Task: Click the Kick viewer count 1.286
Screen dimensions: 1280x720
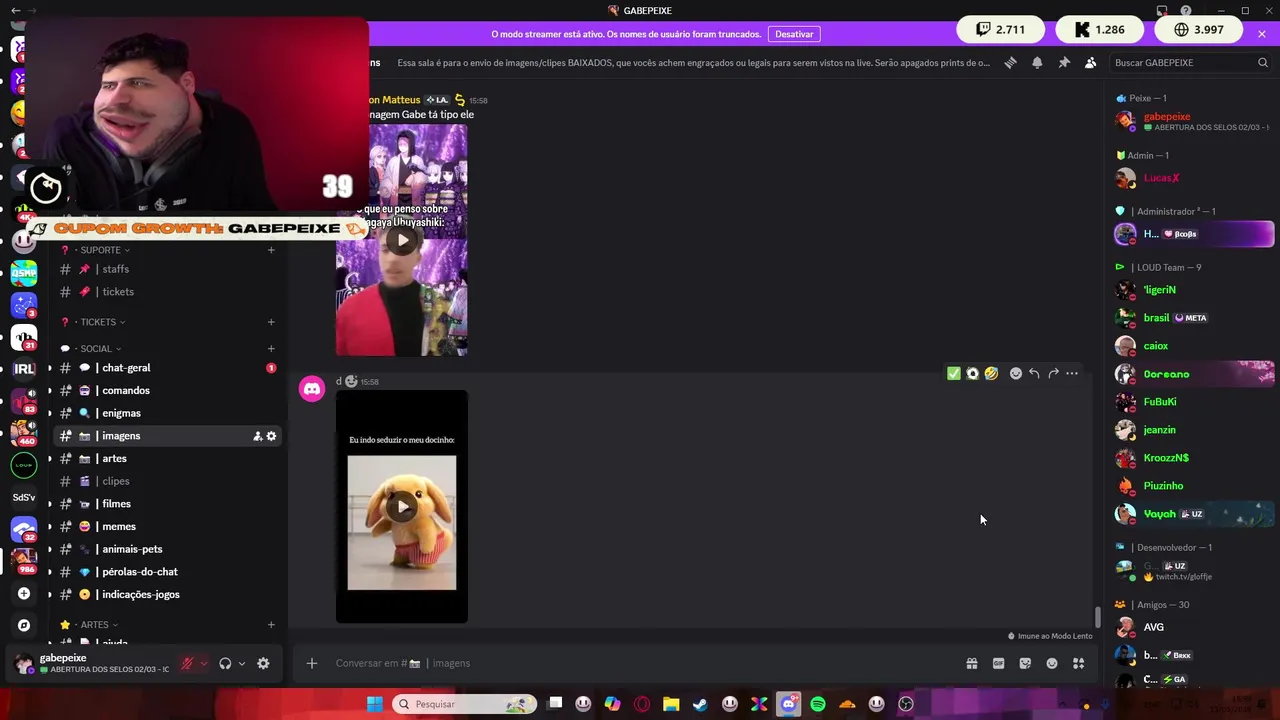Action: pos(1100,29)
